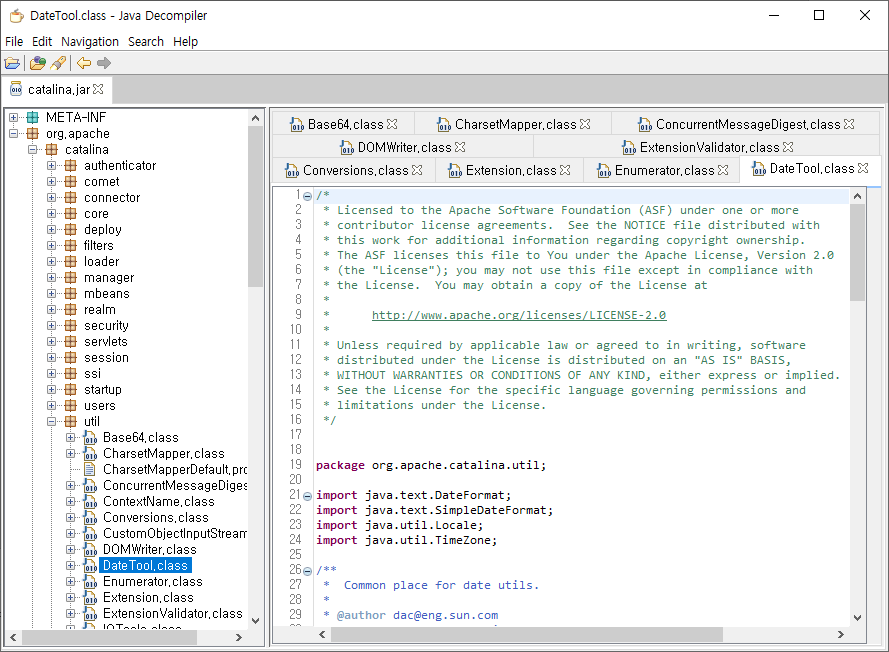The height and width of the screenshot is (652, 889).
Task: Switch to the Conversions.class tab
Action: pos(354,169)
